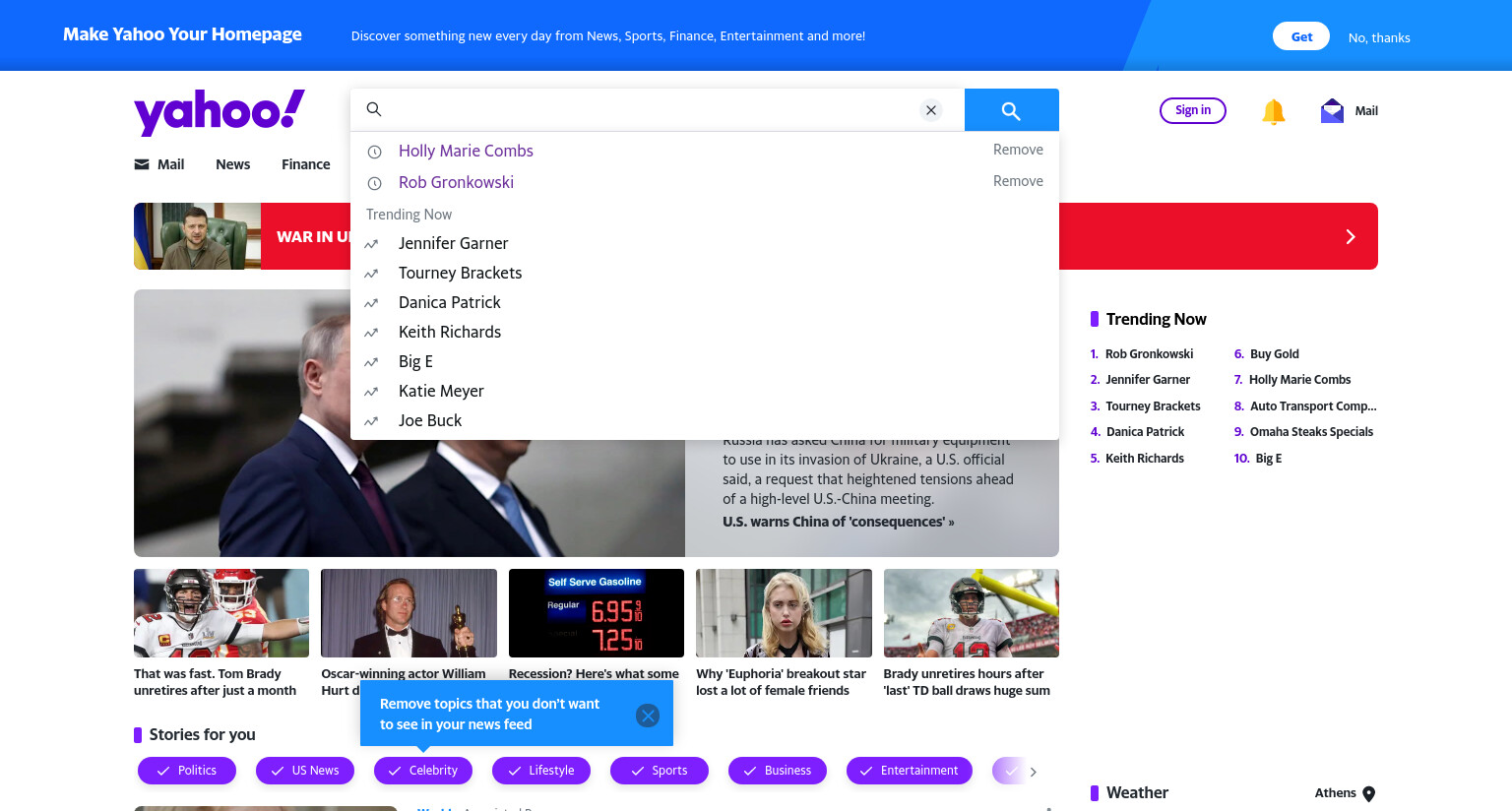Toggle the Sports topic chip
This screenshot has height=811, width=1512.
660,771
